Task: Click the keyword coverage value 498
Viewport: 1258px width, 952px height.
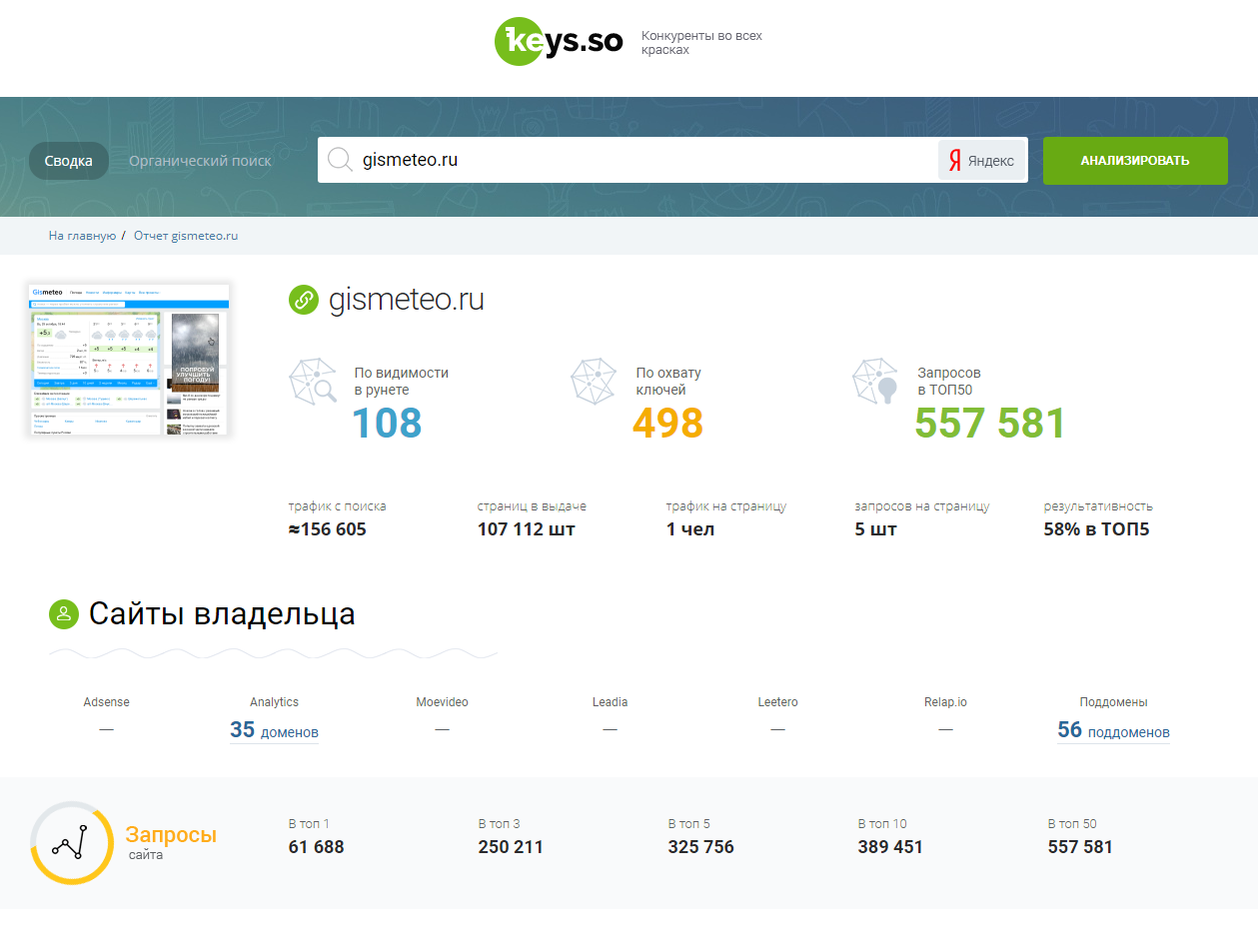Action: 668,423
